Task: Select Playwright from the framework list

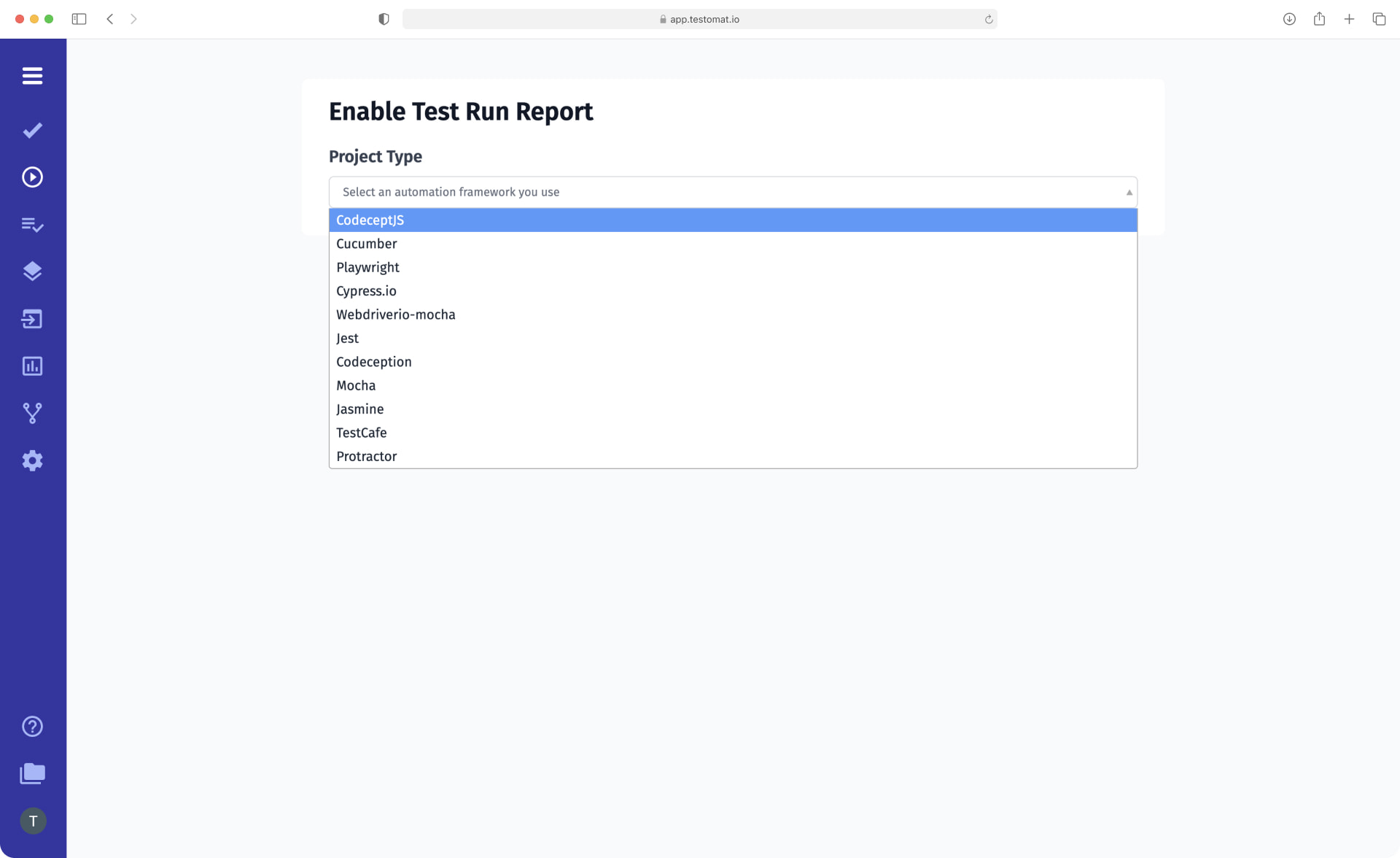Action: tap(367, 267)
